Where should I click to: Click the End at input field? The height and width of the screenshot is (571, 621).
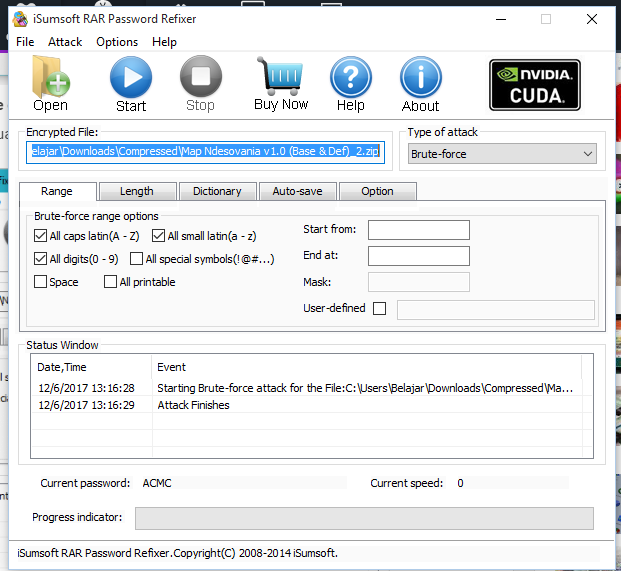[x=419, y=256]
